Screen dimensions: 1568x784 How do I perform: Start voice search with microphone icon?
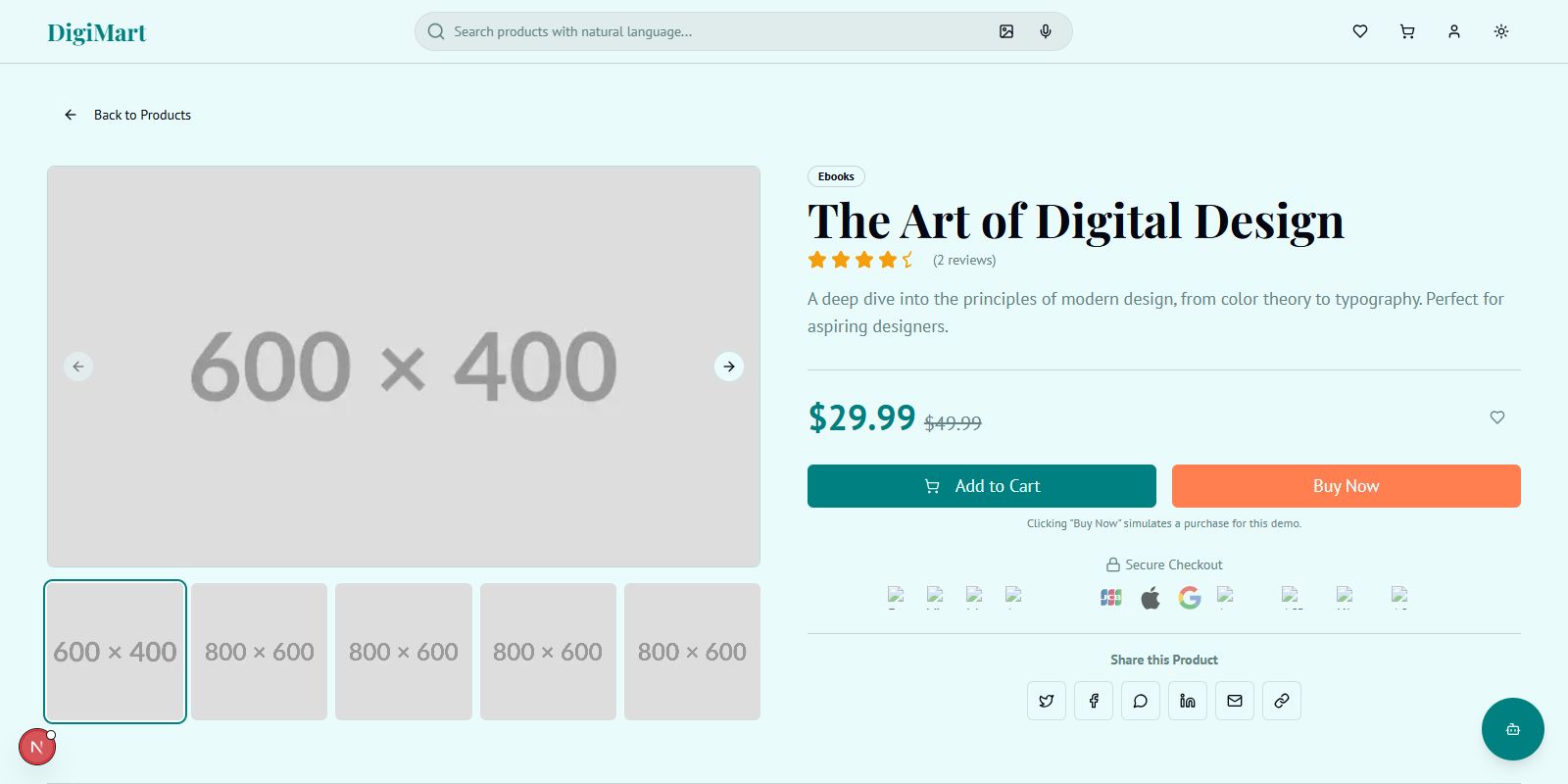(1046, 31)
